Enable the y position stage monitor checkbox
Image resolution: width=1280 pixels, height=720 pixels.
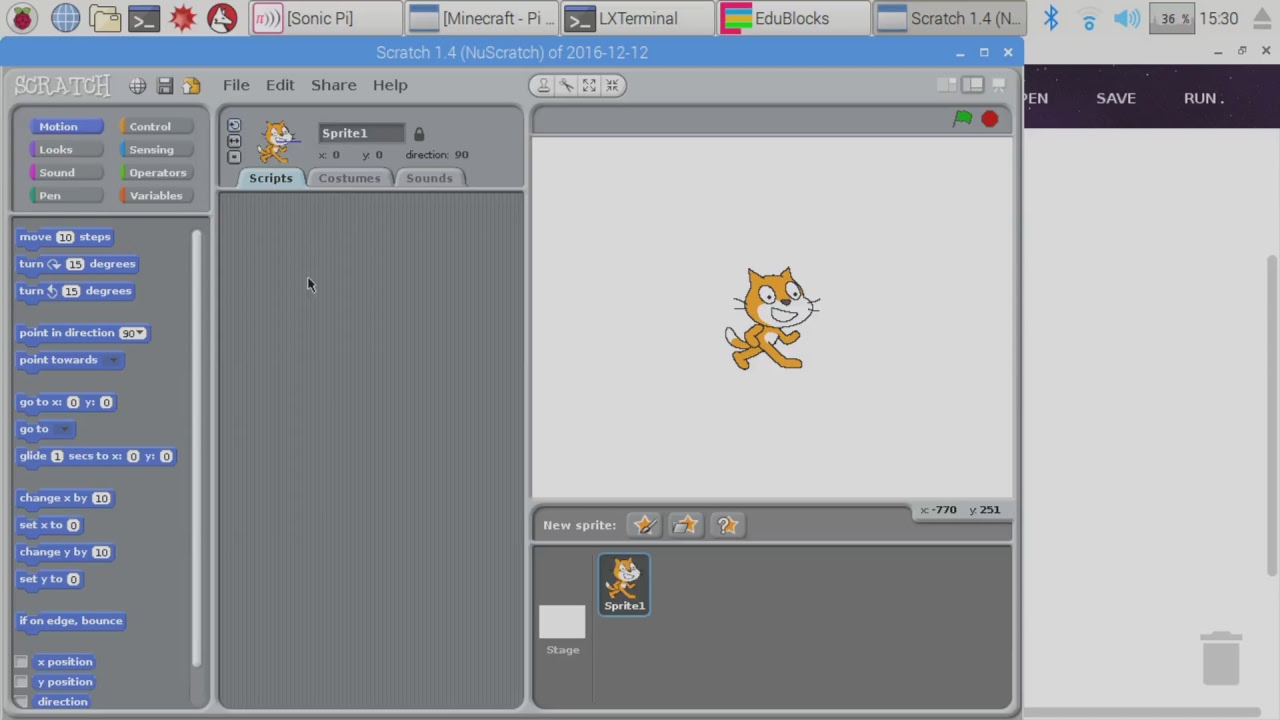(21, 682)
